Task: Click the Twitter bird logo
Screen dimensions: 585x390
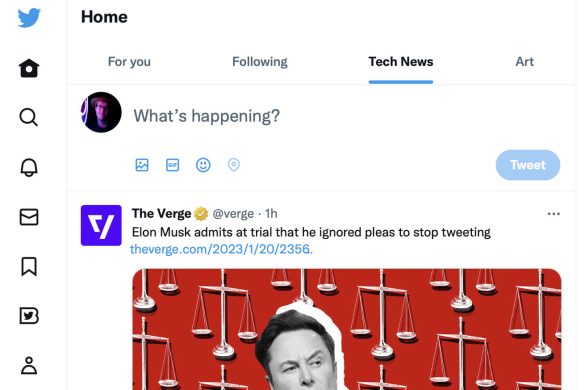Action: pos(29,17)
